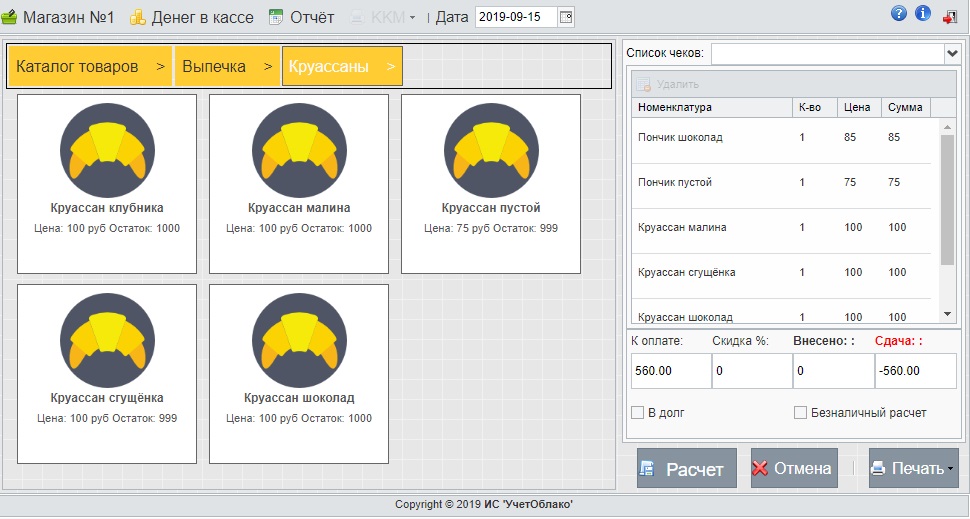This screenshot has height=519, width=970.
Task: Select the Пончик пустой receipt row
Action: [x=781, y=186]
